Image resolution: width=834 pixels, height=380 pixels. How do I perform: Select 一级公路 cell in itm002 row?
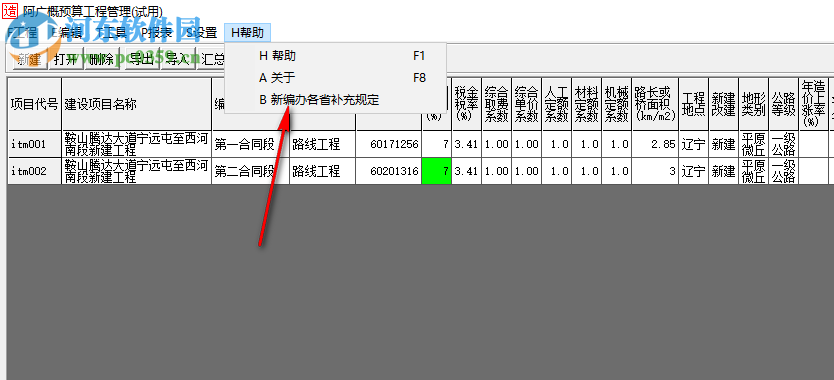[784, 171]
